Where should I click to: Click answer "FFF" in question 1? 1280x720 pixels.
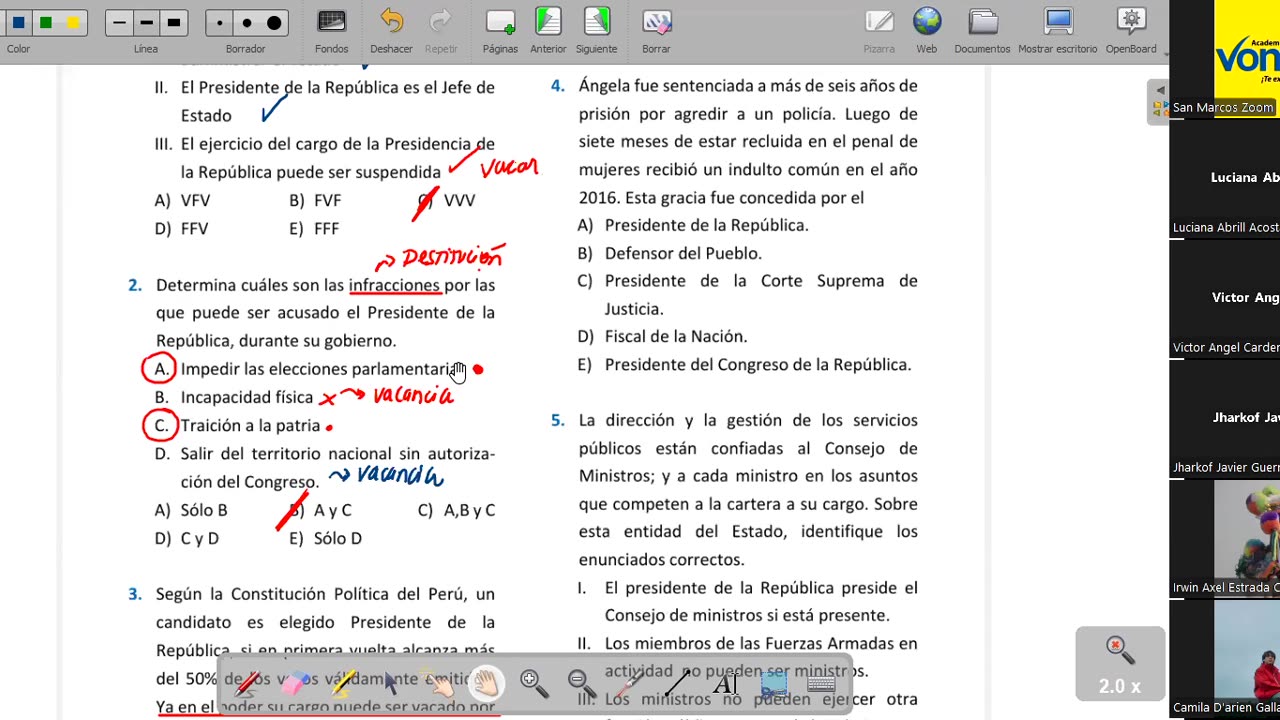click(327, 228)
